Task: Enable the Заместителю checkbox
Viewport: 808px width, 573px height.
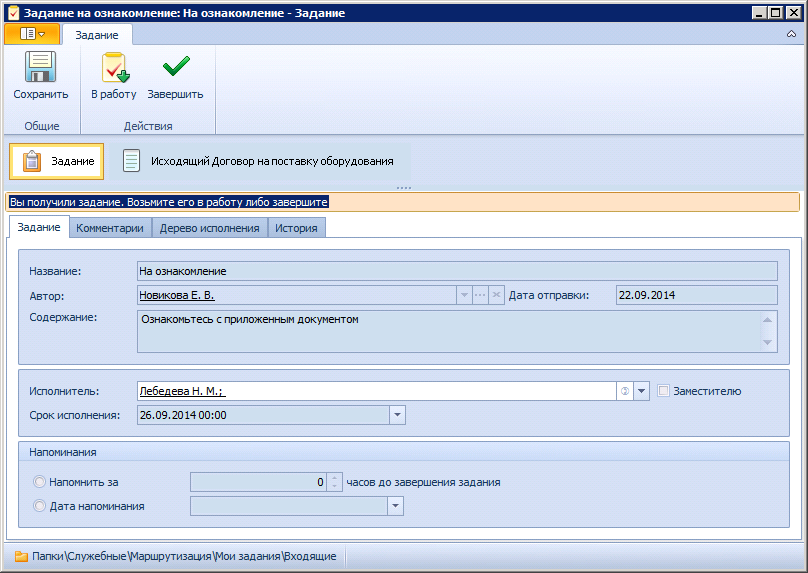Action: (664, 391)
